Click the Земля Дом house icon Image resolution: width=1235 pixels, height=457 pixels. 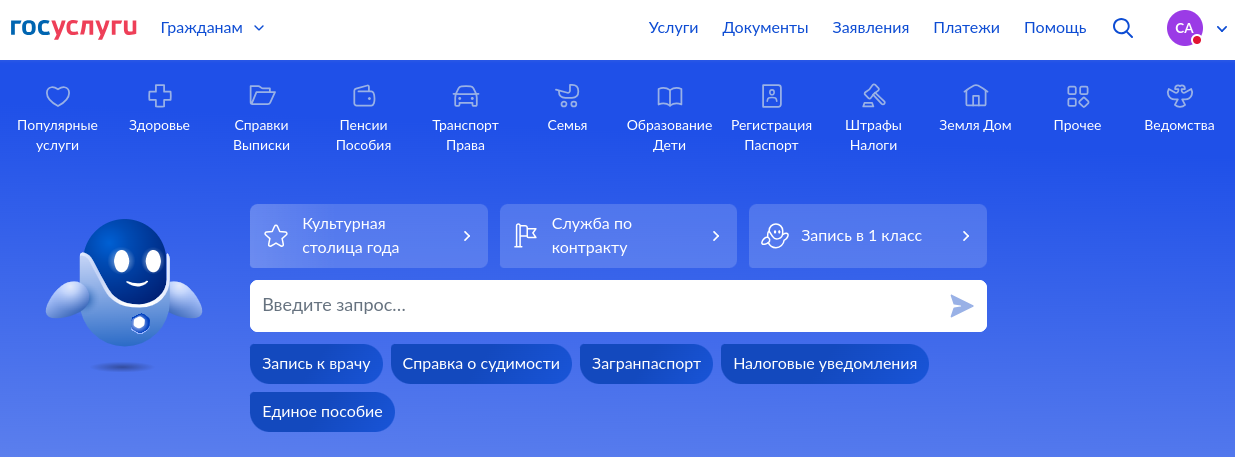coord(975,96)
